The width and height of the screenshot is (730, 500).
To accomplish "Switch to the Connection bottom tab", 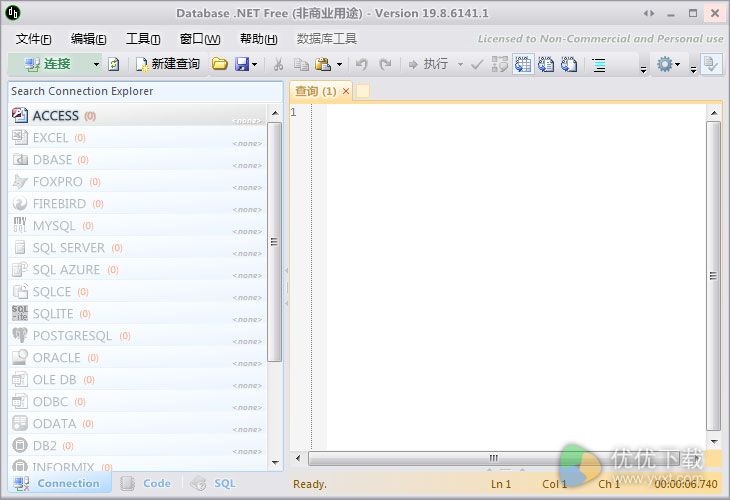I will [60, 484].
